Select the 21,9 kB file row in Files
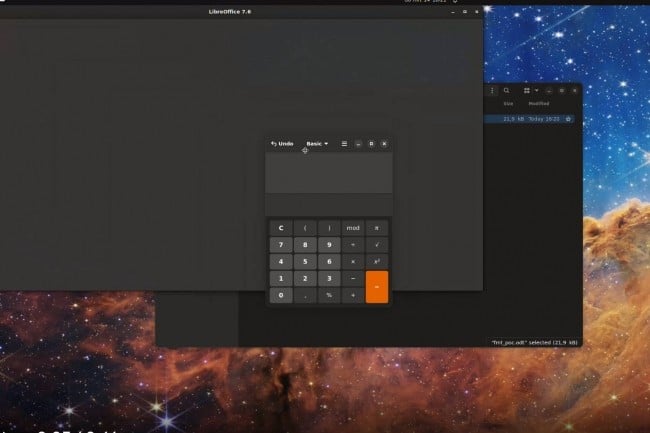Screen dimensions: 650x433 [529, 119]
